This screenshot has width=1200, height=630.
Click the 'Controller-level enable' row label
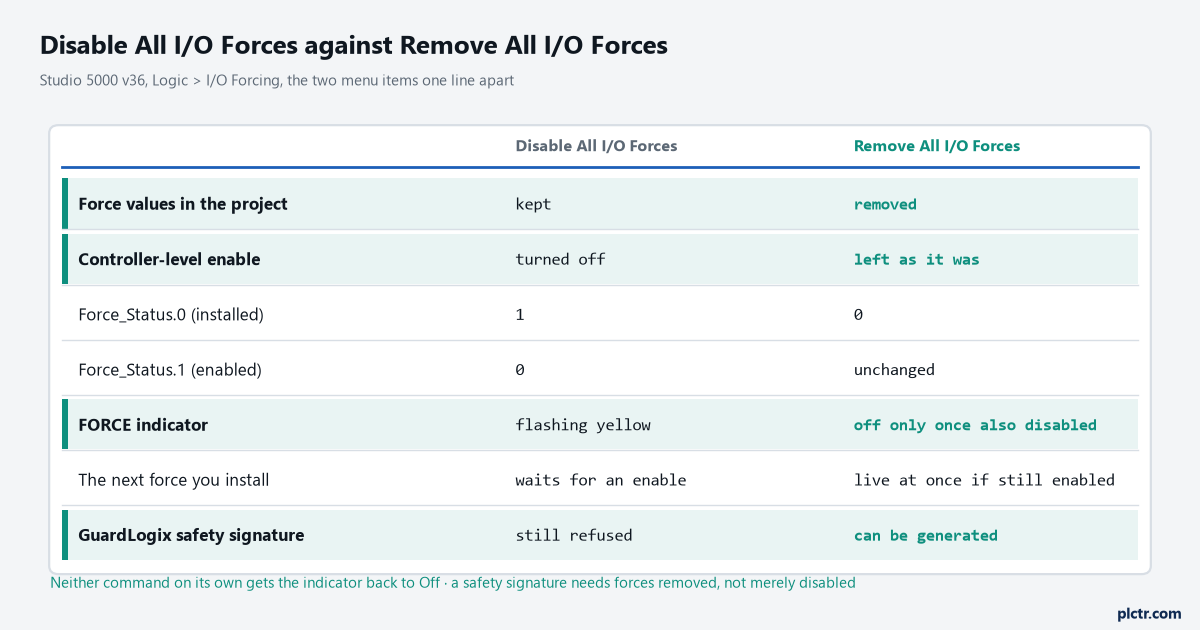pyautogui.click(x=169, y=259)
